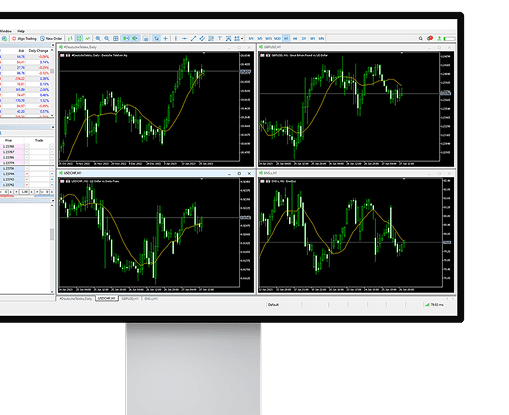Toggle the candlestick chart type button
Viewport: 509px width, 415px height.
coord(79,38)
